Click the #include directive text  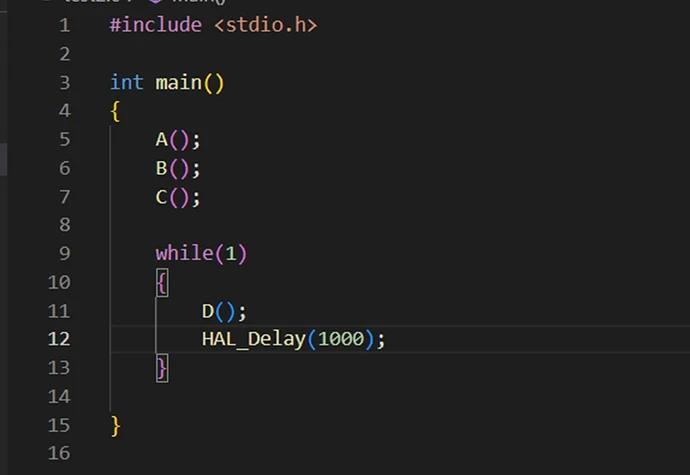155,25
